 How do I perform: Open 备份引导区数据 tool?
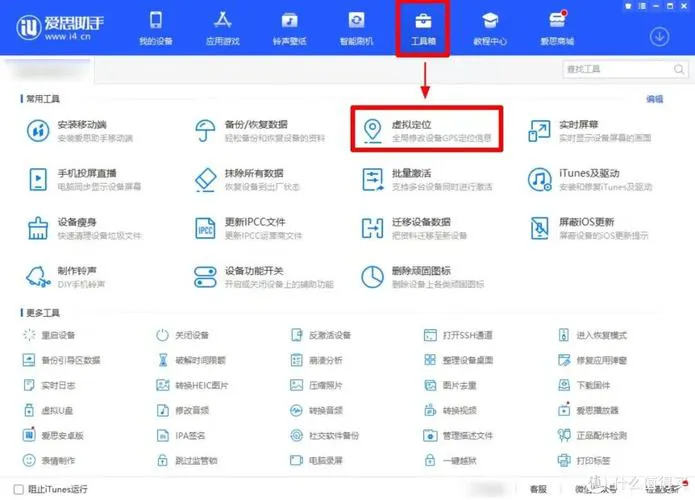point(61,360)
